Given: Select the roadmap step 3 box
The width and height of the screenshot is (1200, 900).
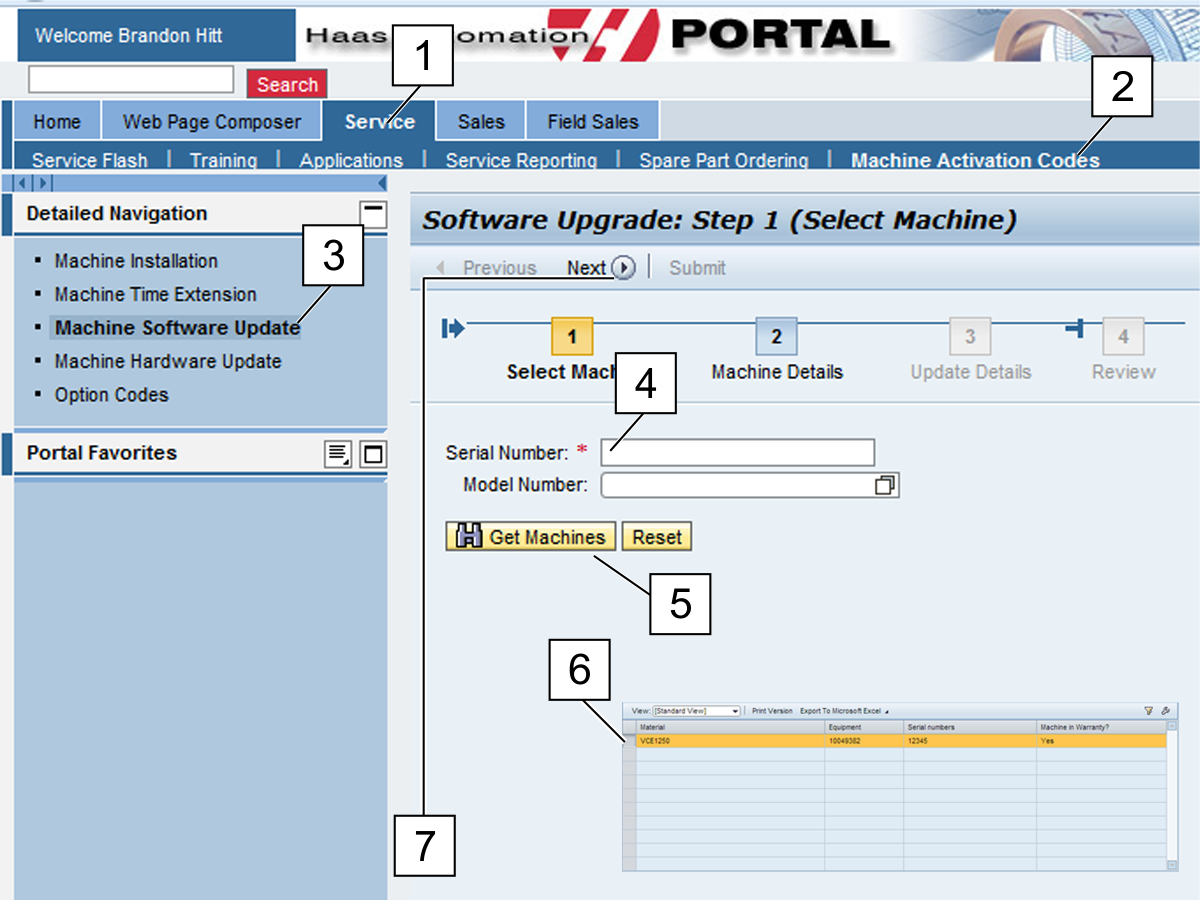Looking at the screenshot, I should pyautogui.click(x=969, y=337).
